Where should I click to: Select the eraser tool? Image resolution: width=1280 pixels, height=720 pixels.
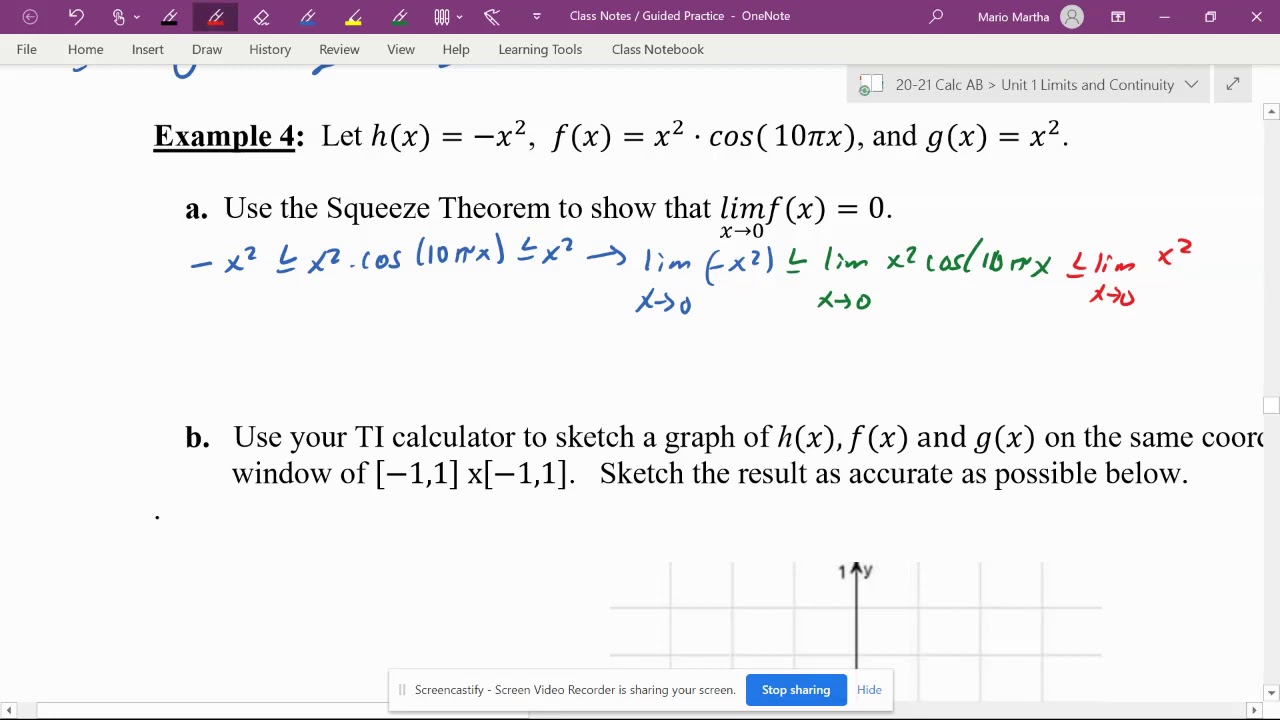(x=261, y=17)
